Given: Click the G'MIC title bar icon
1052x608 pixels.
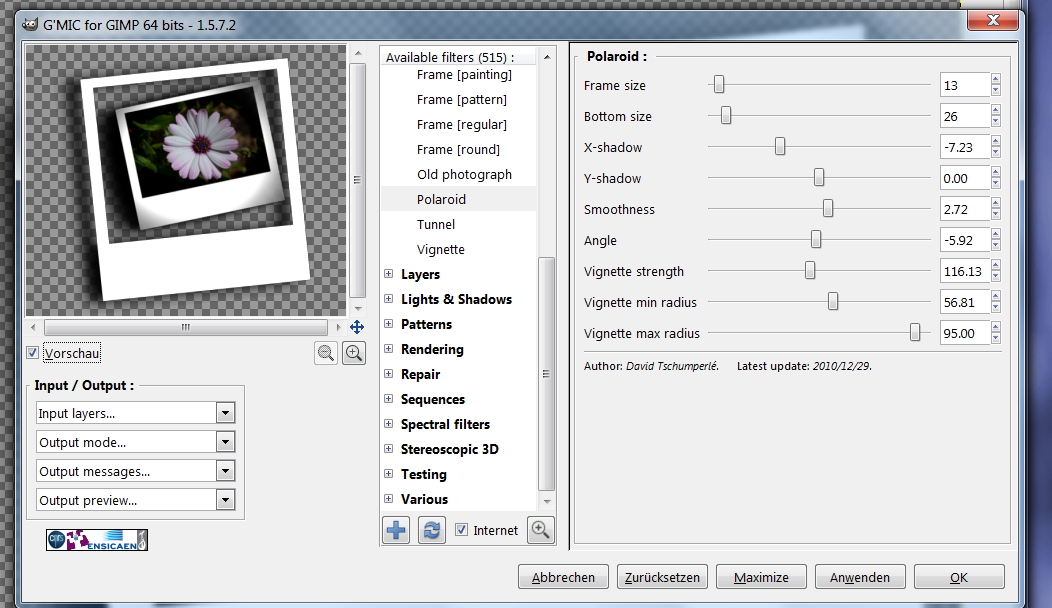Looking at the screenshot, I should [30, 25].
